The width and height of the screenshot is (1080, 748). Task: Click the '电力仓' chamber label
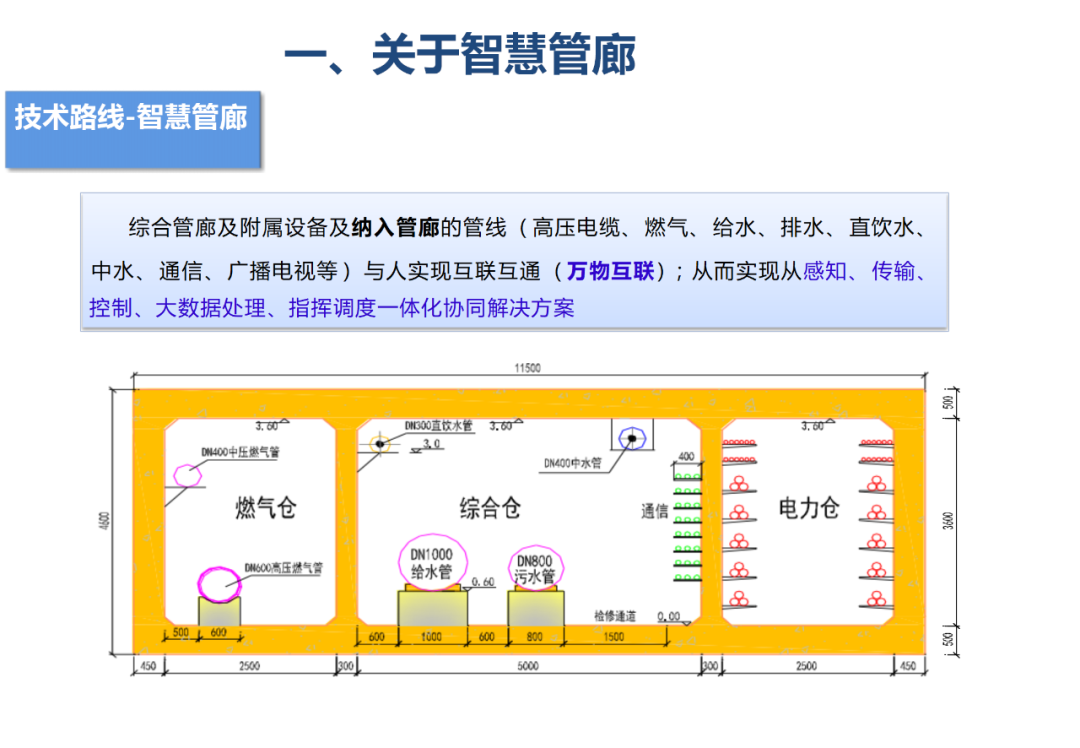pos(809,508)
